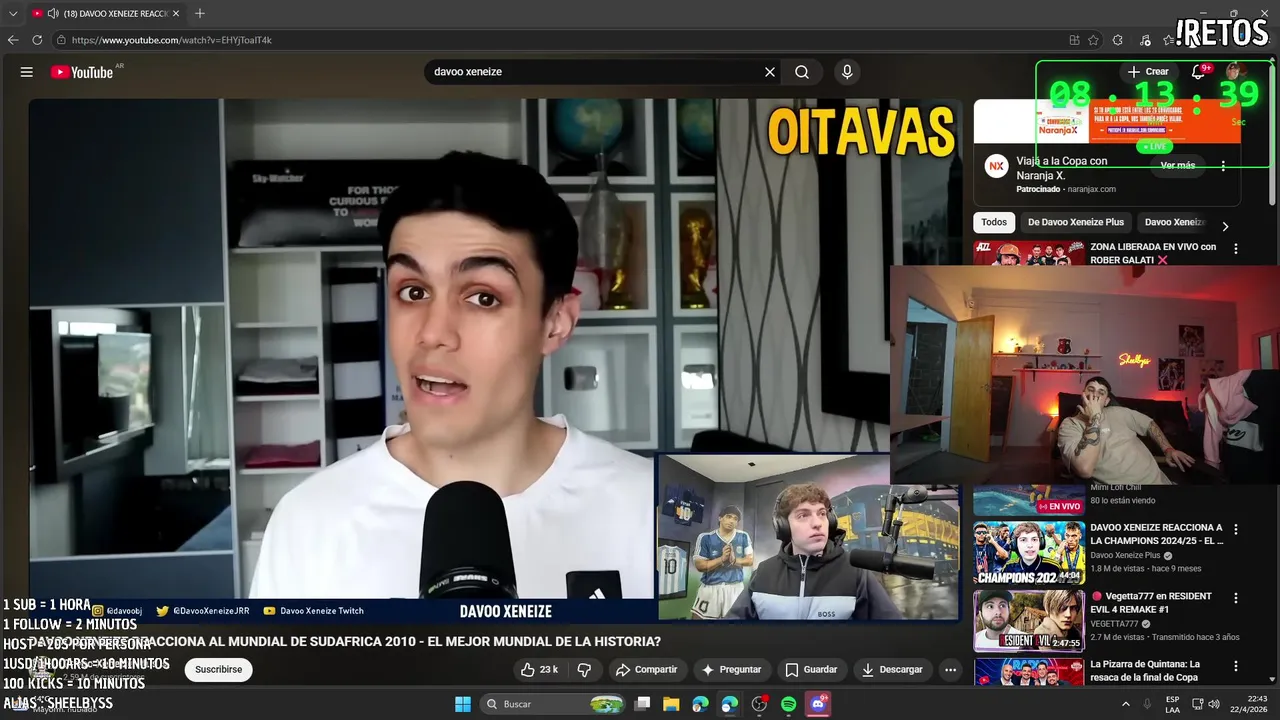This screenshot has width=1280, height=720.
Task: Open Task View on the taskbar
Action: point(643,704)
